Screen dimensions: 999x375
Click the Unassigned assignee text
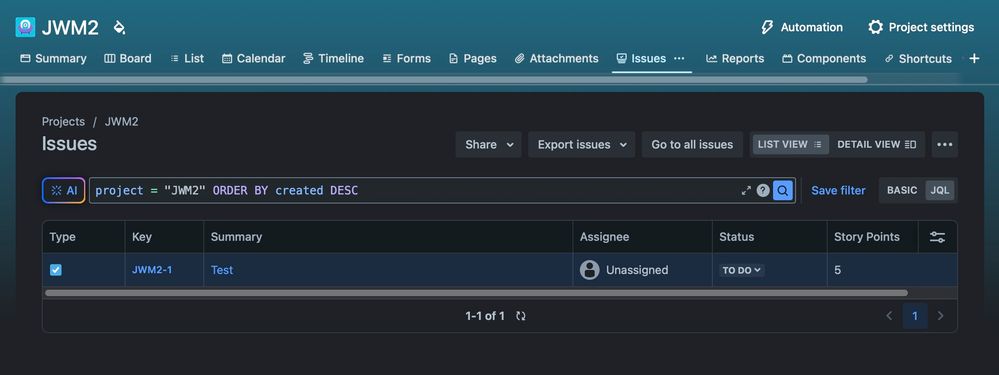[637, 270]
